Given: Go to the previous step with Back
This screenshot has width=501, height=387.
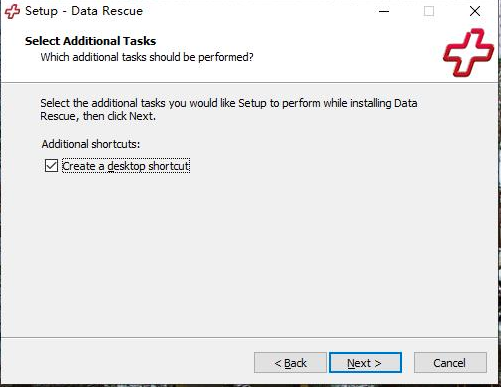Looking at the screenshot, I should coord(290,363).
